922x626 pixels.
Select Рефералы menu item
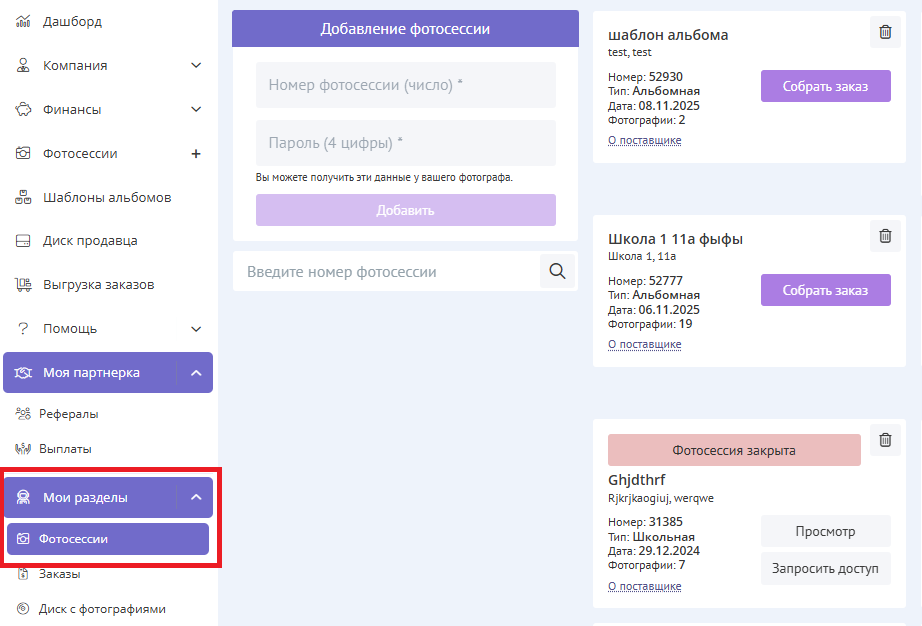(68, 413)
